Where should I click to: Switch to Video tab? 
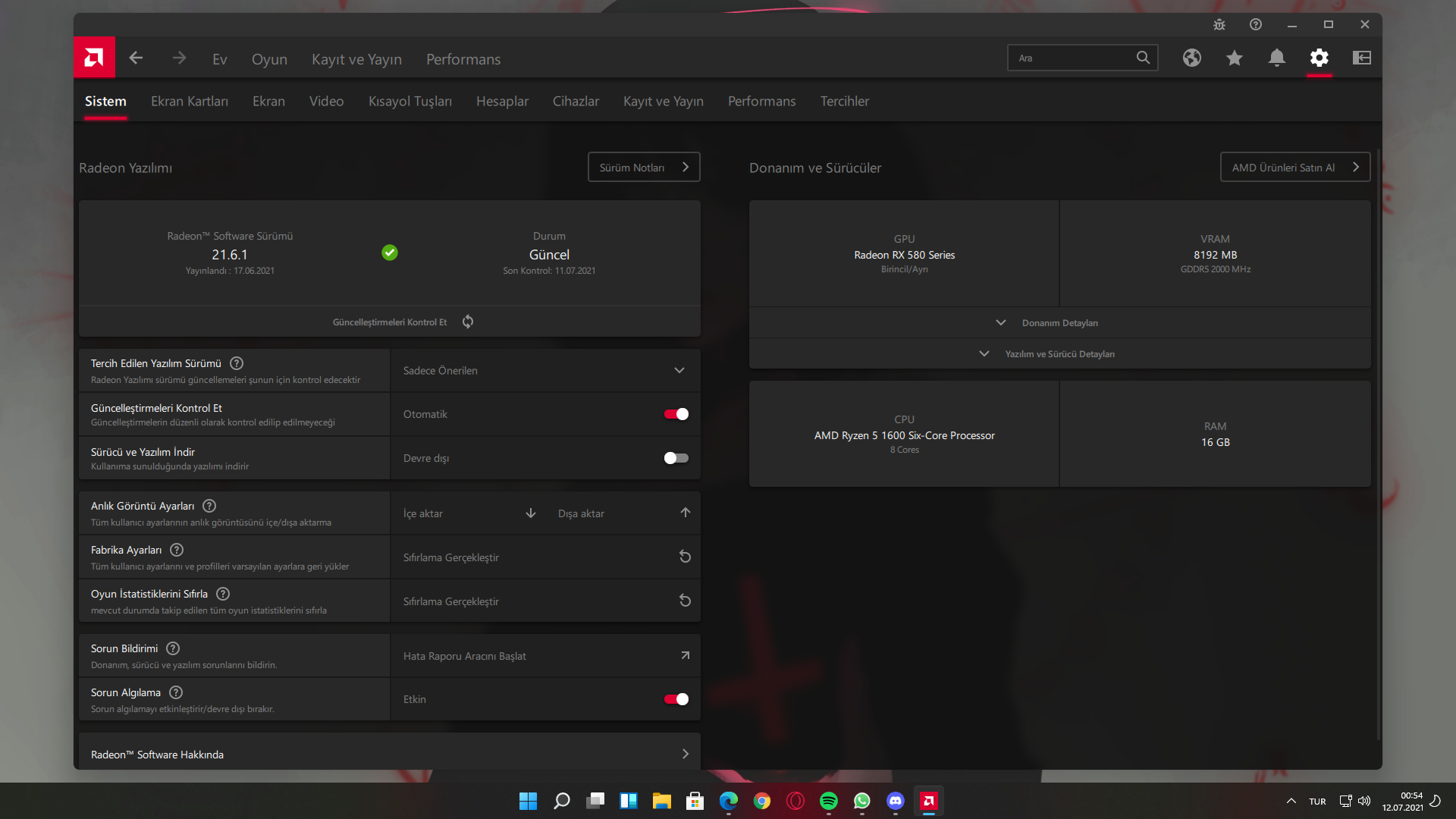pos(327,101)
